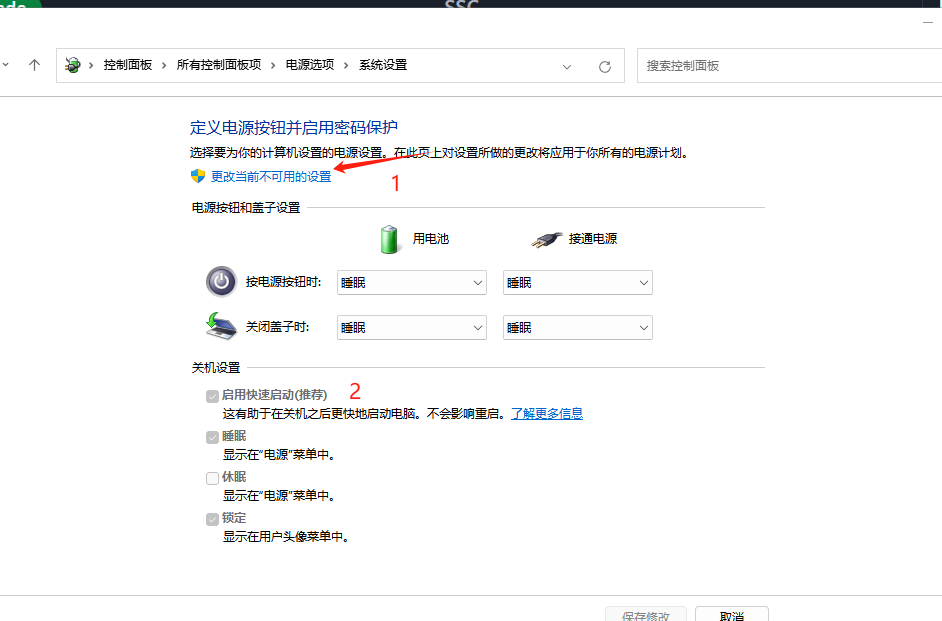Expand chevron after 电源选项 breadcrumb
This screenshot has width=942, height=621.
pos(346,65)
